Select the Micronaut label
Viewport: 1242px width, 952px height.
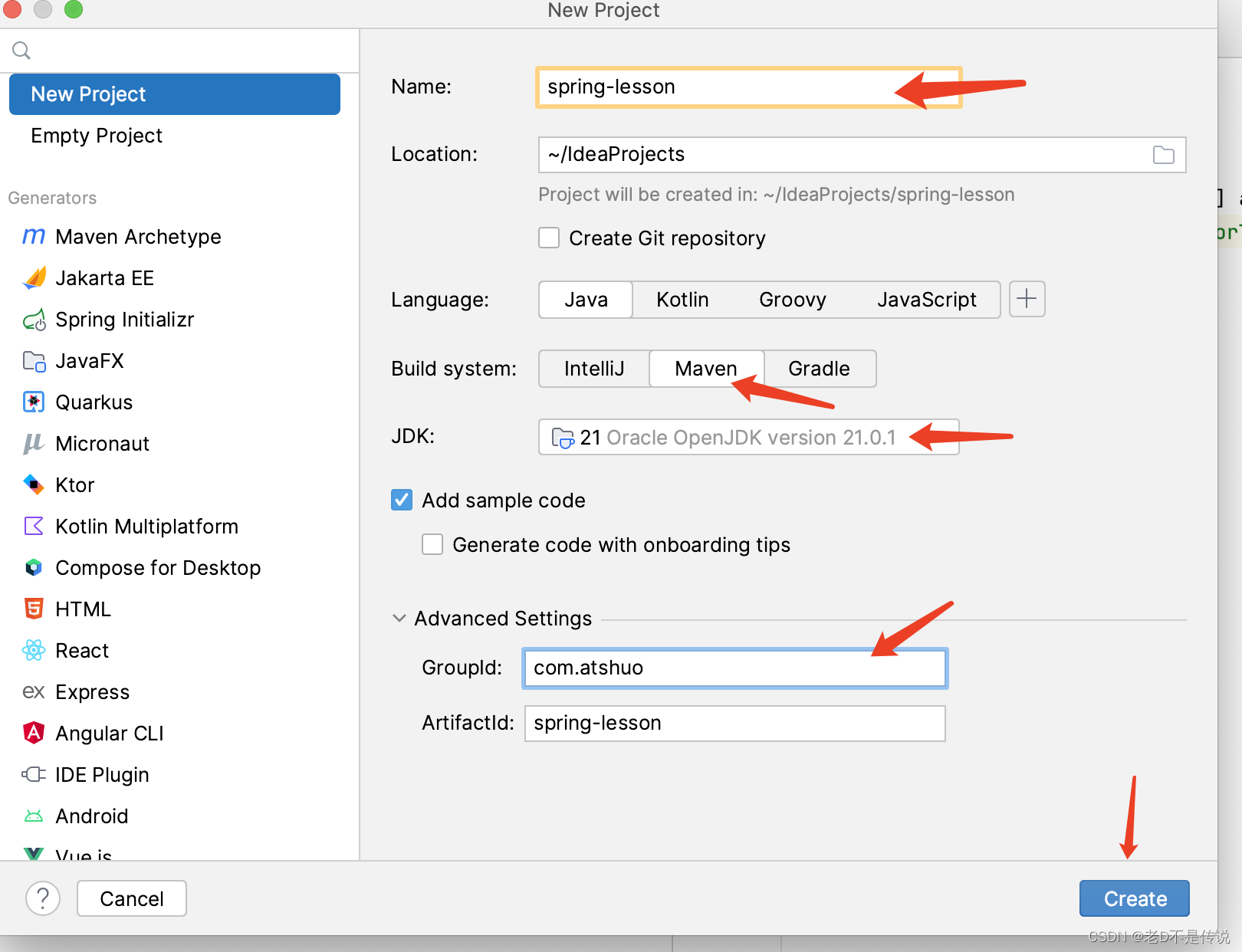click(103, 444)
